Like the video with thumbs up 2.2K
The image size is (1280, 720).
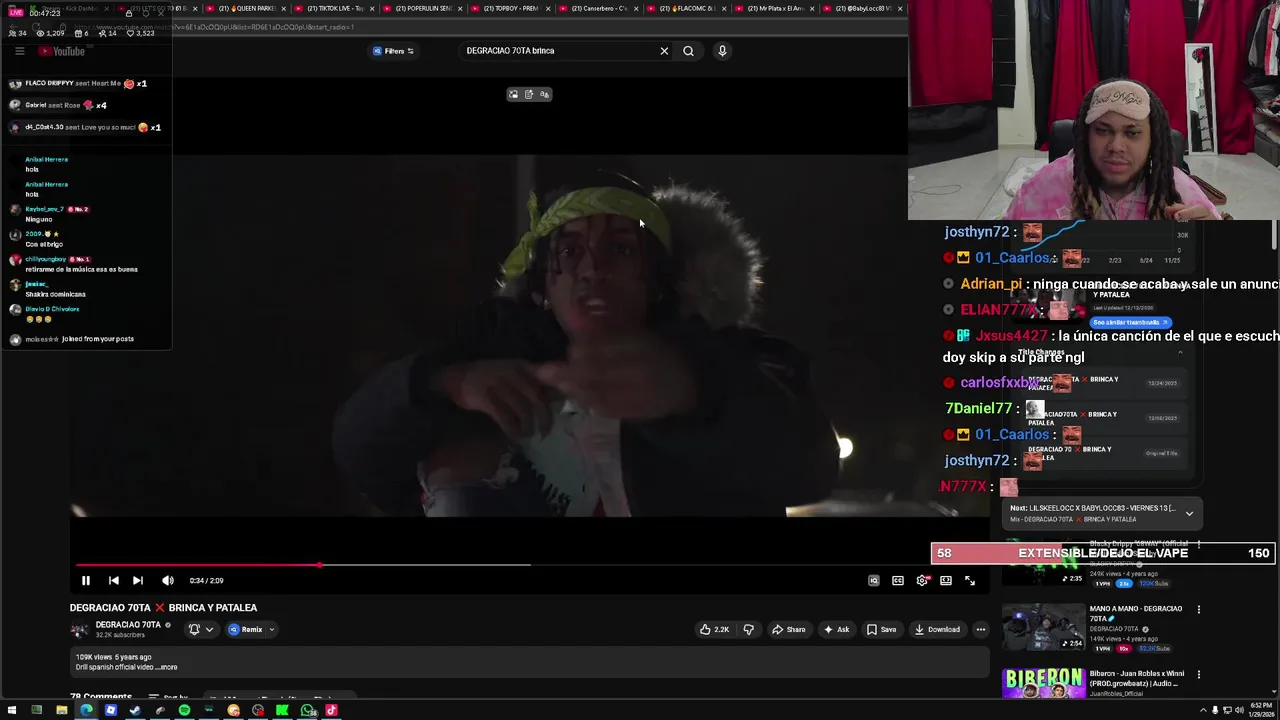pos(714,629)
